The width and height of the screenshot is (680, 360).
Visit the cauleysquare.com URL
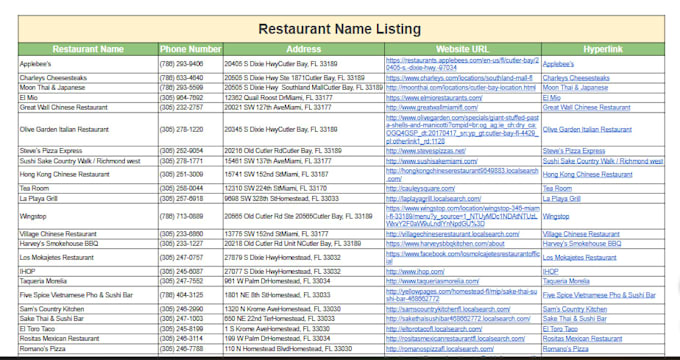[x=420, y=189]
